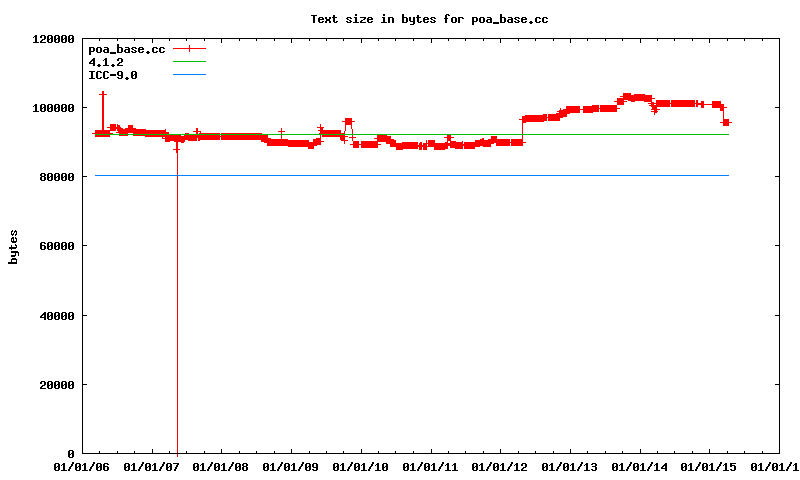Click the vertical line dropping to zero in 2007
This screenshot has height=480, width=800.
pyautogui.click(x=177, y=300)
